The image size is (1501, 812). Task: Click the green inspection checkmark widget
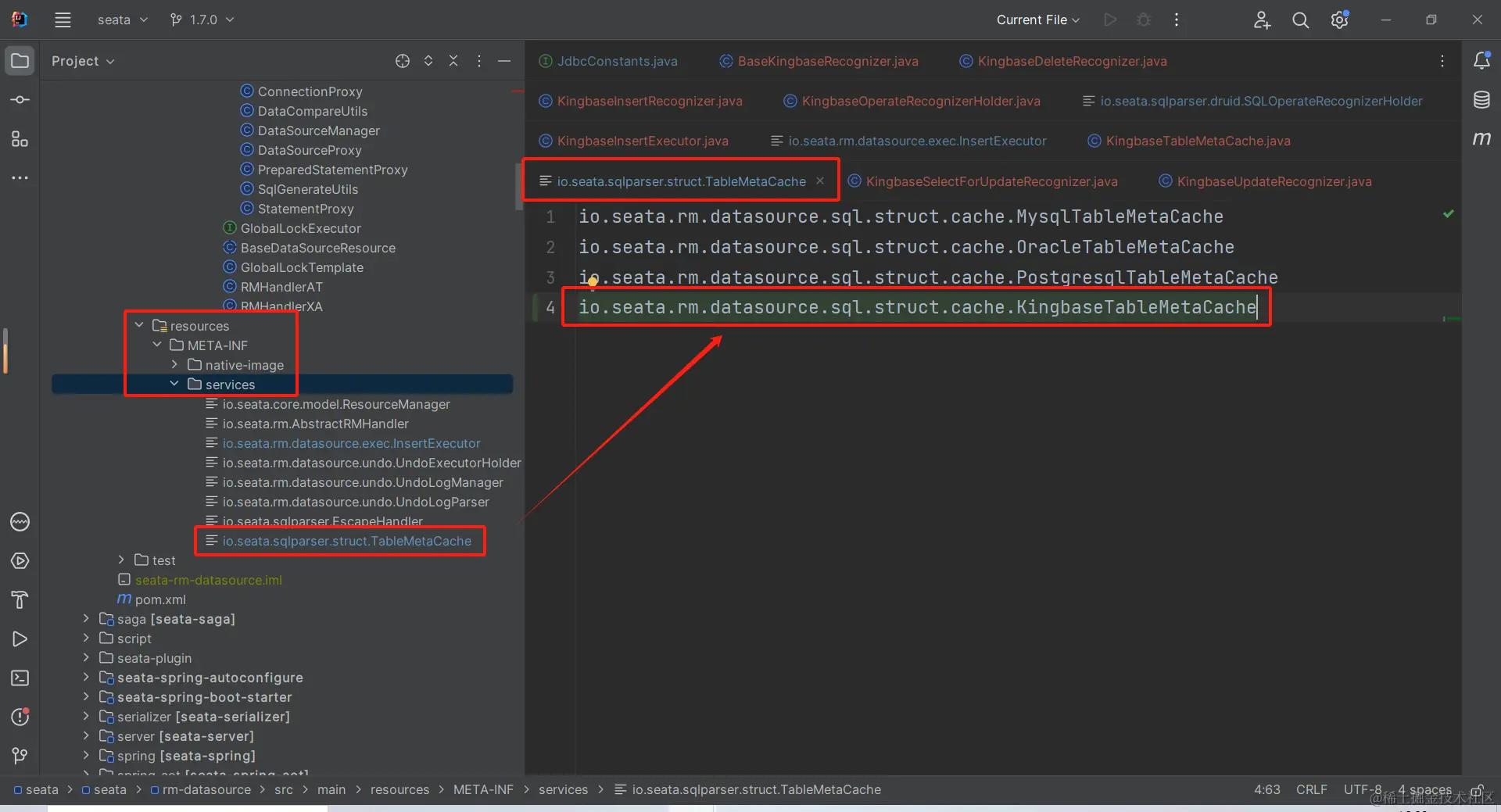pos(1449,213)
